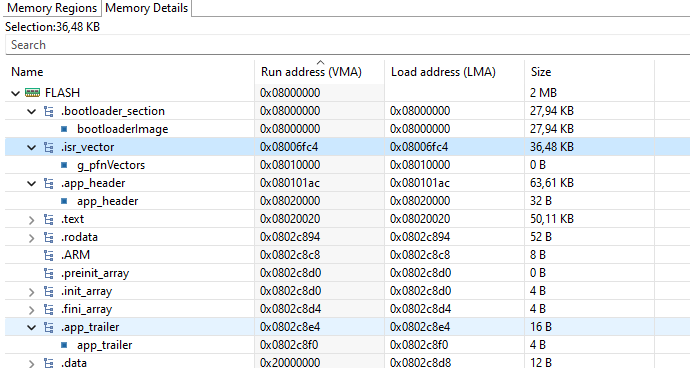The width and height of the screenshot is (690, 368).
Task: Select the g_pfnVectors symbol row
Action: click(111, 165)
